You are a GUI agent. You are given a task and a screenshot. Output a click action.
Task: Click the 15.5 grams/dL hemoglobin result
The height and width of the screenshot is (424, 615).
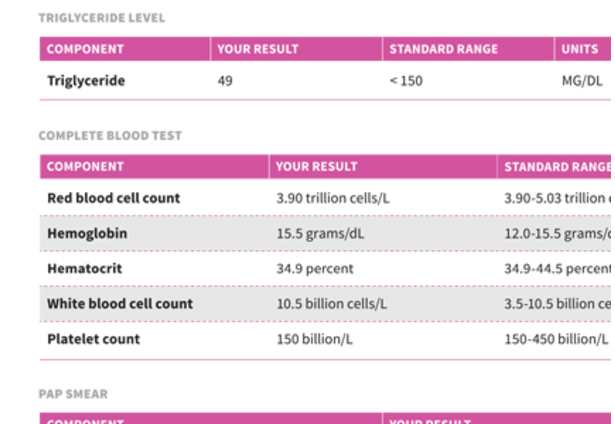[x=320, y=234]
